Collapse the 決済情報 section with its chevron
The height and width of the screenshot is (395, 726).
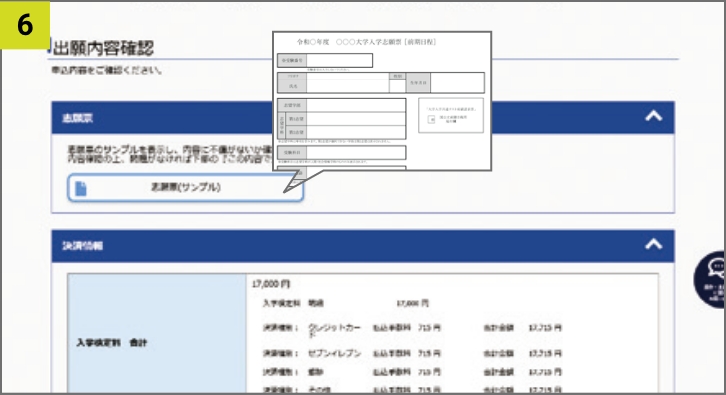[653, 244]
